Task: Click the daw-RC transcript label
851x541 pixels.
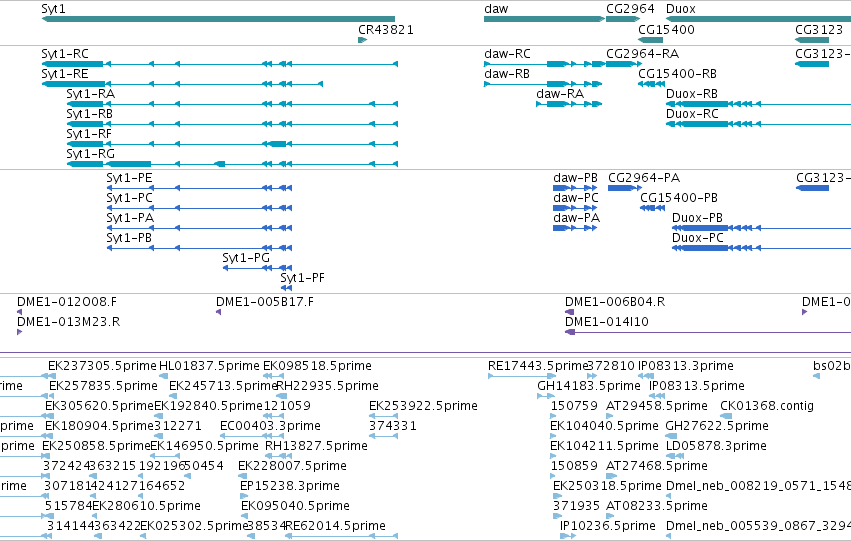Action: pyautogui.click(x=507, y=54)
